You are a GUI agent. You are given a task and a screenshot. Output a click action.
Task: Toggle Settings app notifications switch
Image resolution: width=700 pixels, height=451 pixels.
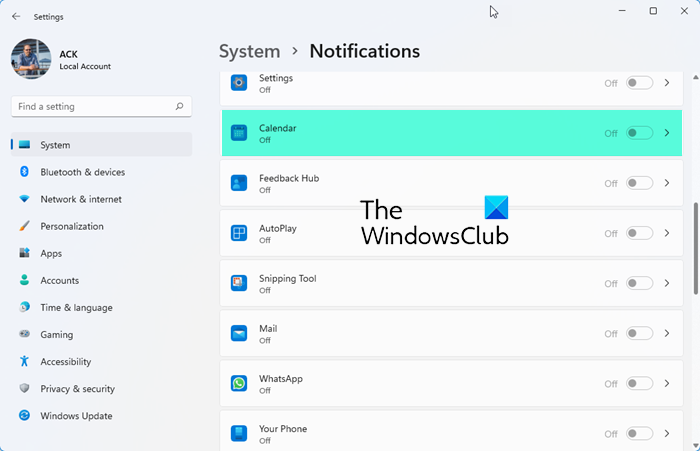tap(639, 83)
